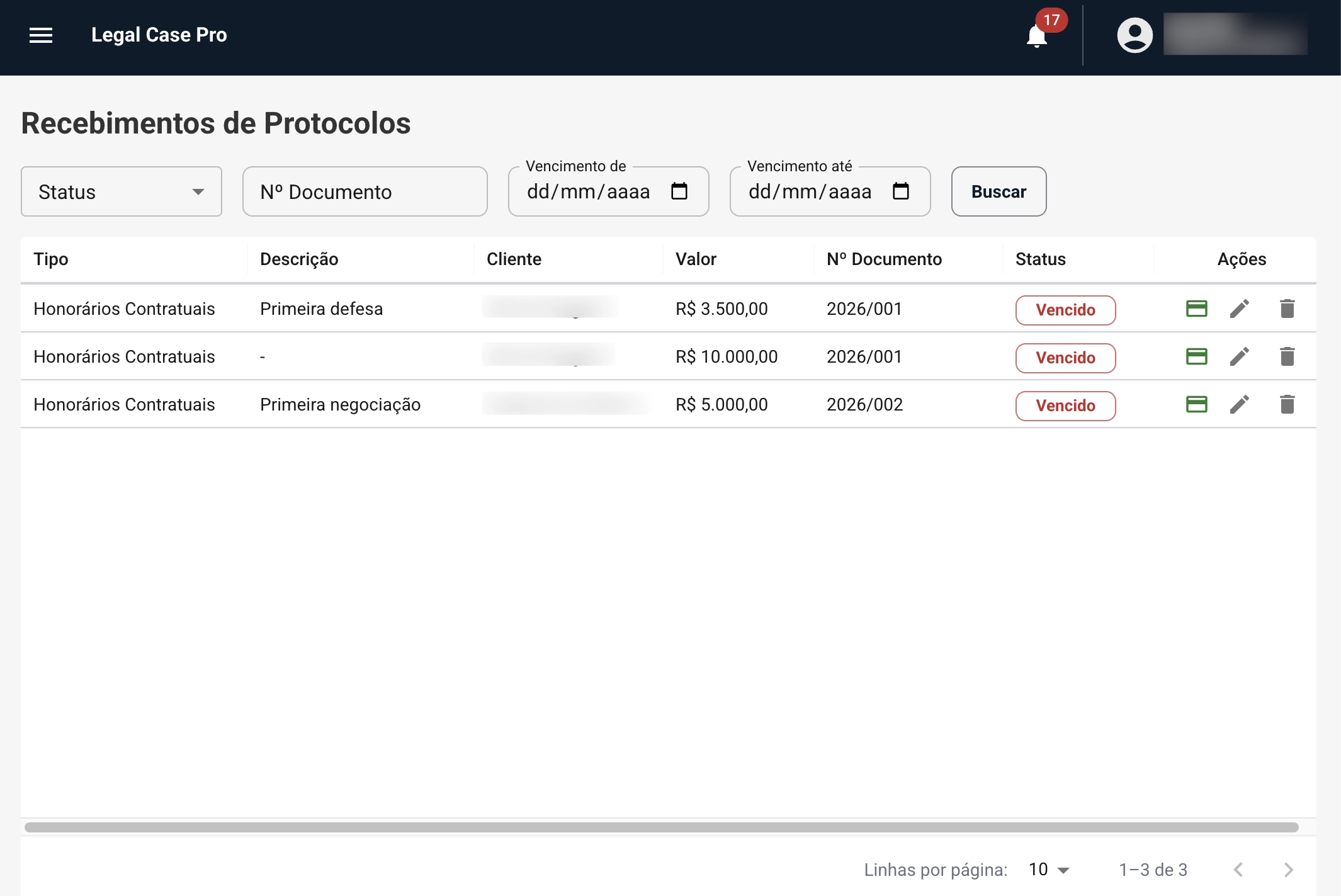Viewport: 1341px width, 896px height.
Task: Edit the R$ 10.000,00 receivable
Action: [1239, 356]
